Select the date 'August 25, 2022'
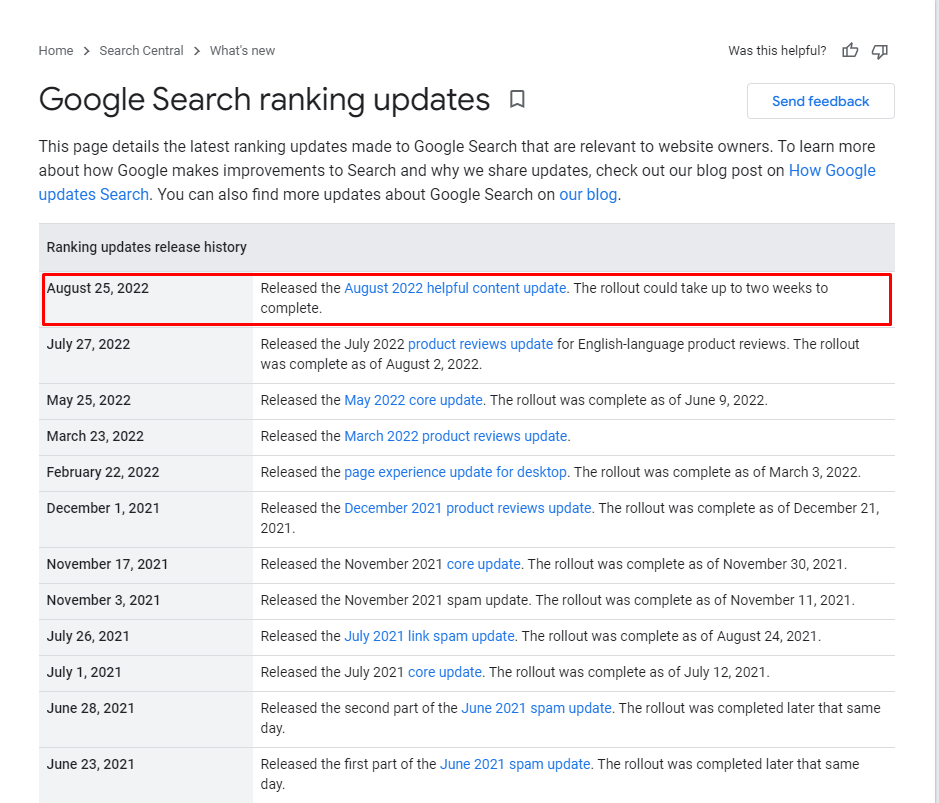 point(98,288)
